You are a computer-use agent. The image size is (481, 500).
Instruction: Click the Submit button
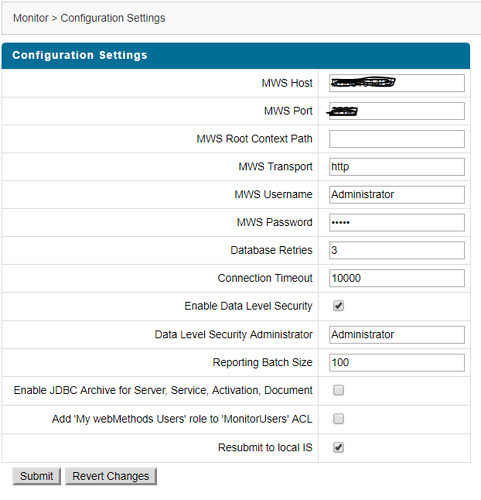[x=37, y=476]
